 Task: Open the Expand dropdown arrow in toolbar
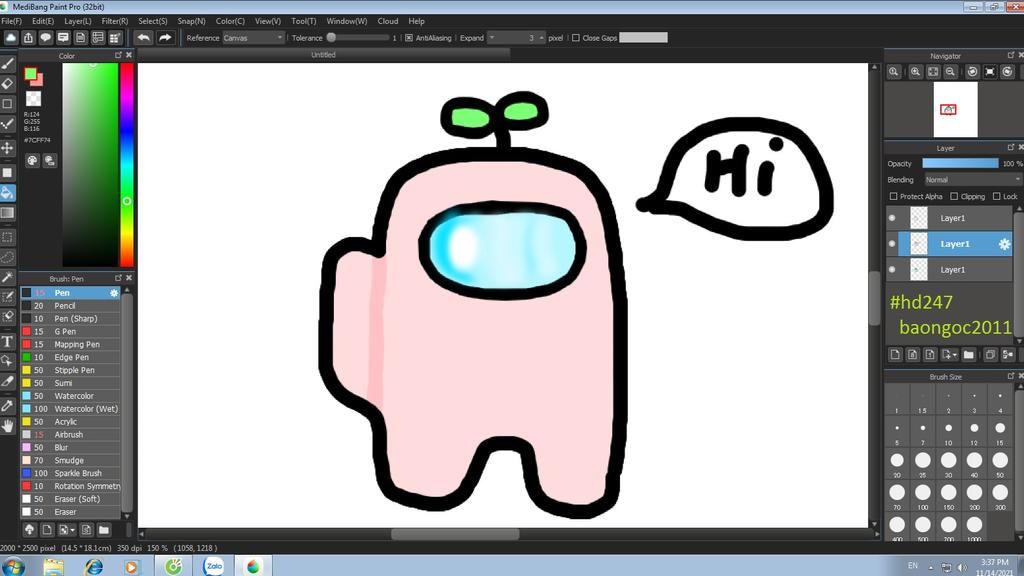coord(492,38)
